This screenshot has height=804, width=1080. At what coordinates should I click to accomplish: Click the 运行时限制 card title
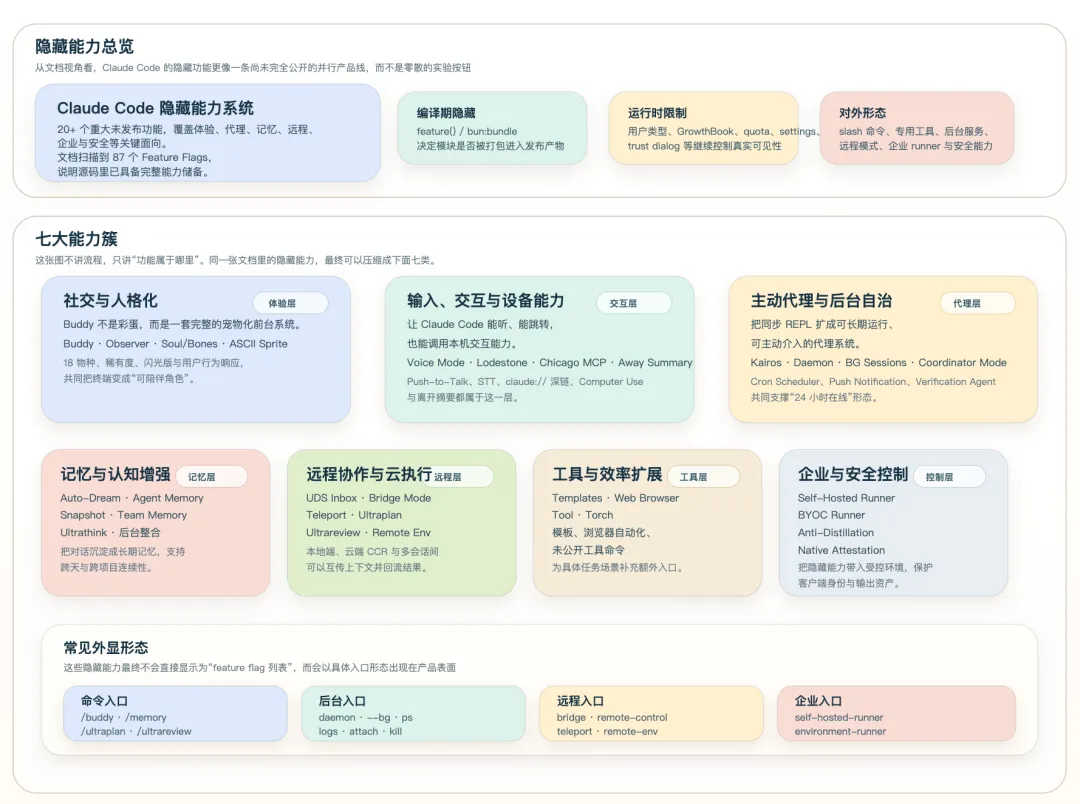coord(656,113)
